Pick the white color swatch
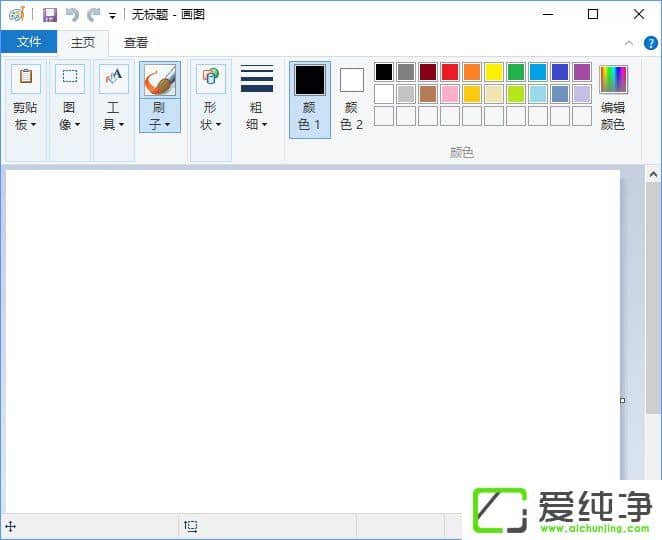The height and width of the screenshot is (540, 662). (384, 94)
